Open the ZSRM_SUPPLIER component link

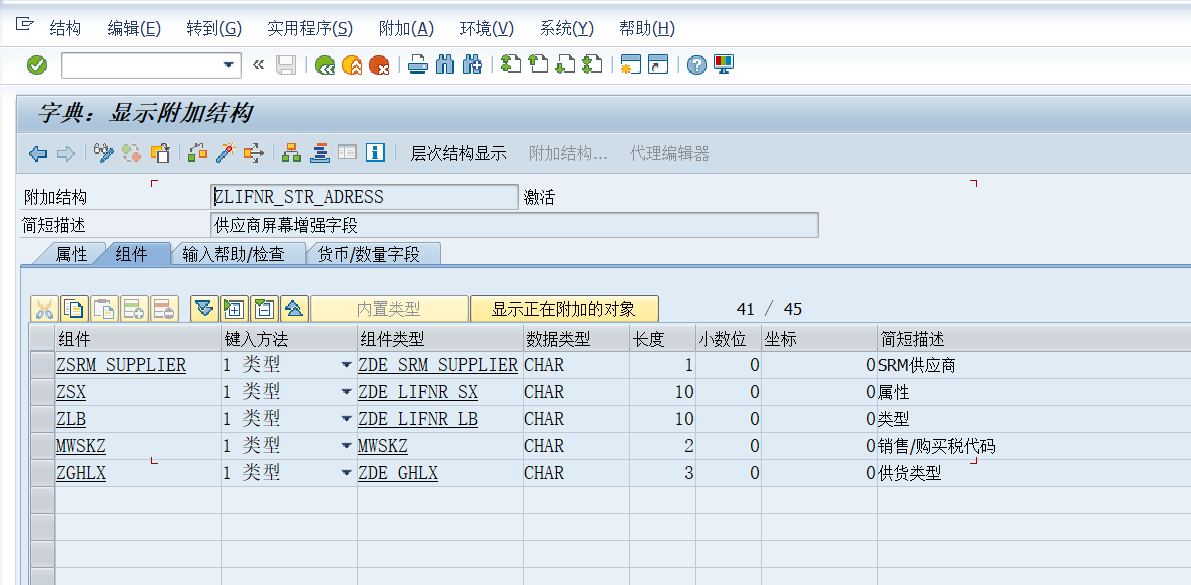pyautogui.click(x=121, y=365)
